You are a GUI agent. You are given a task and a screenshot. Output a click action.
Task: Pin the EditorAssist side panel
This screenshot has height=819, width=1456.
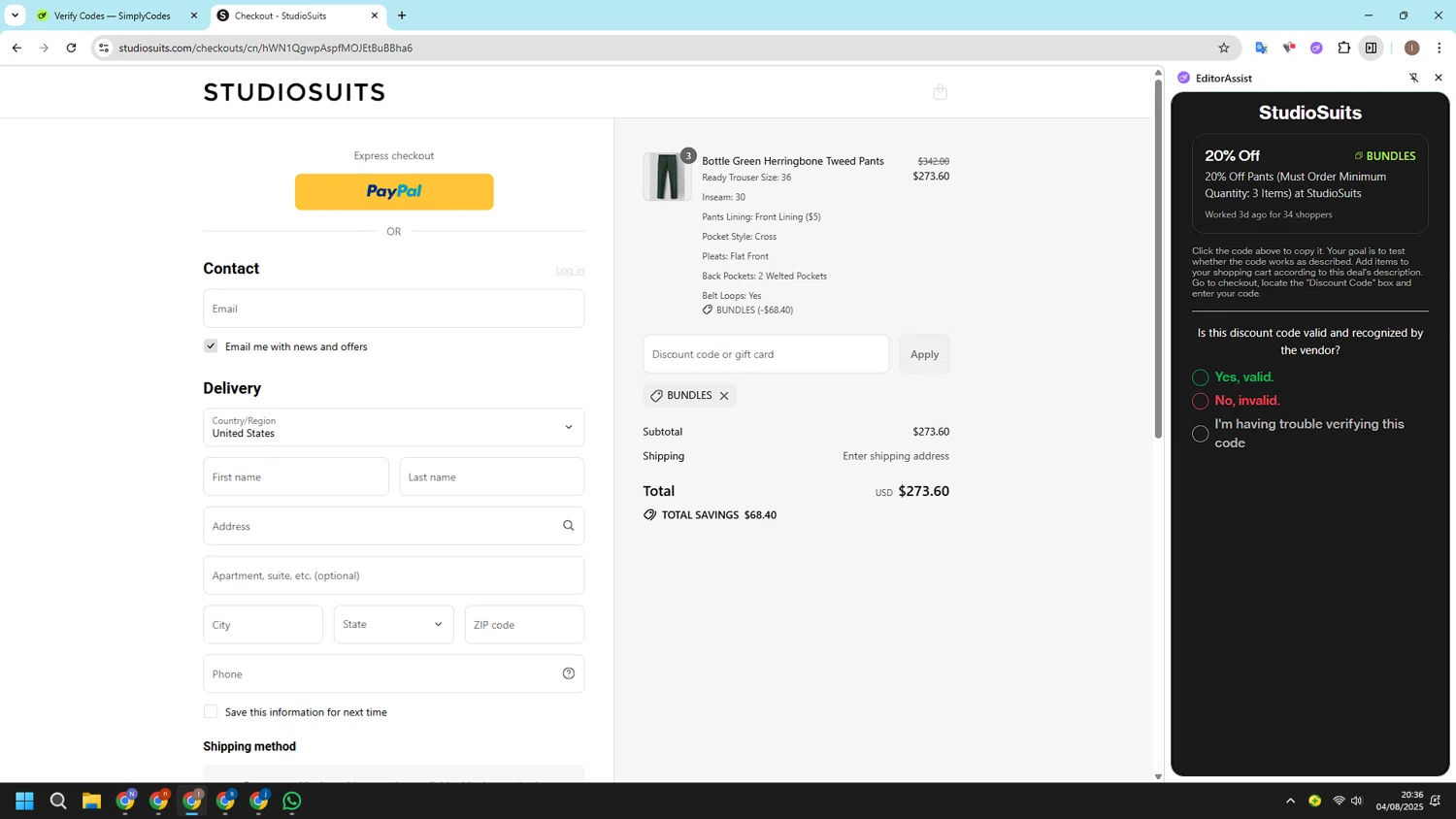point(1413,78)
